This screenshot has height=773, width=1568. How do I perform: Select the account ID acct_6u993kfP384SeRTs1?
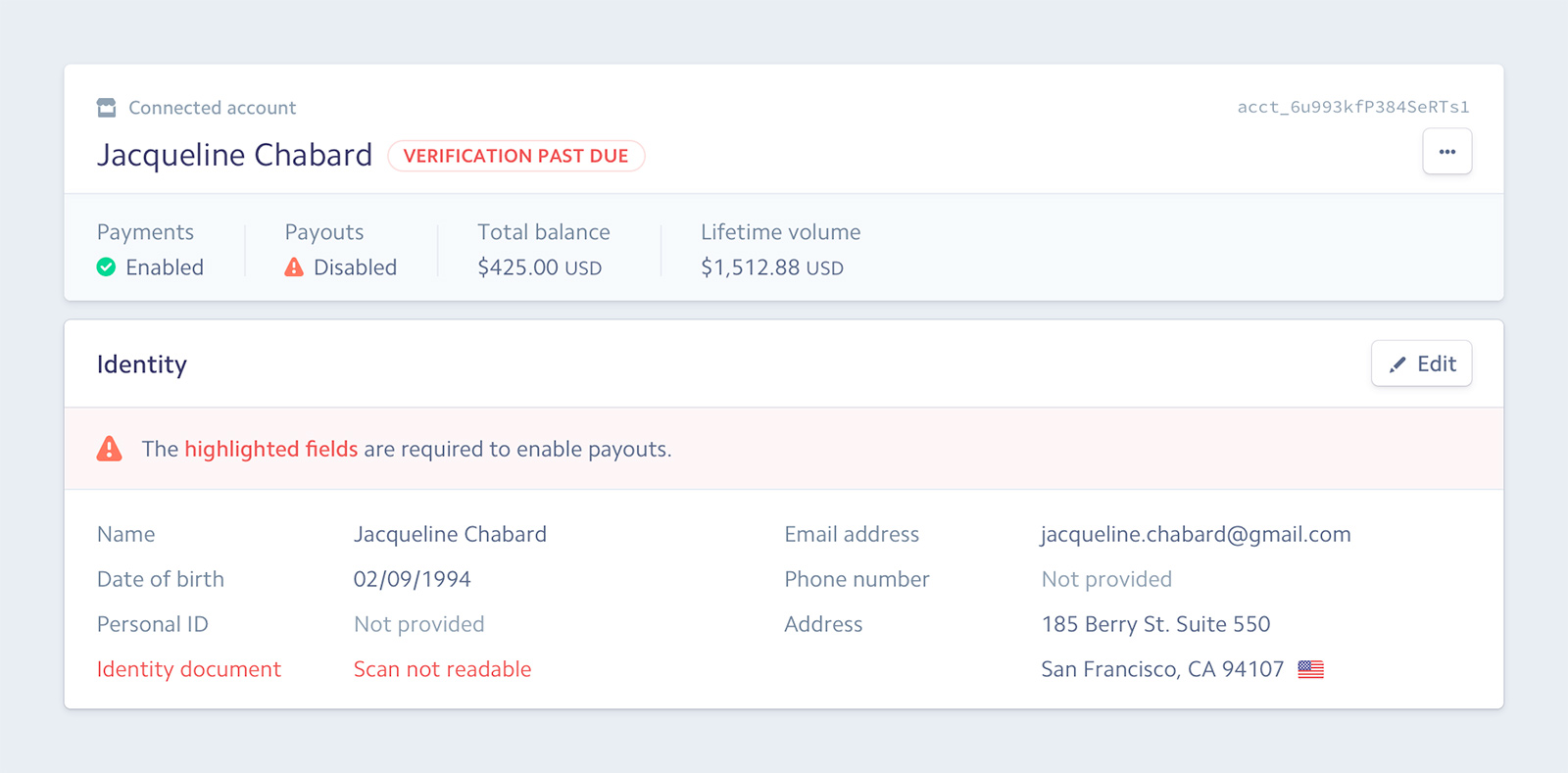1352,107
